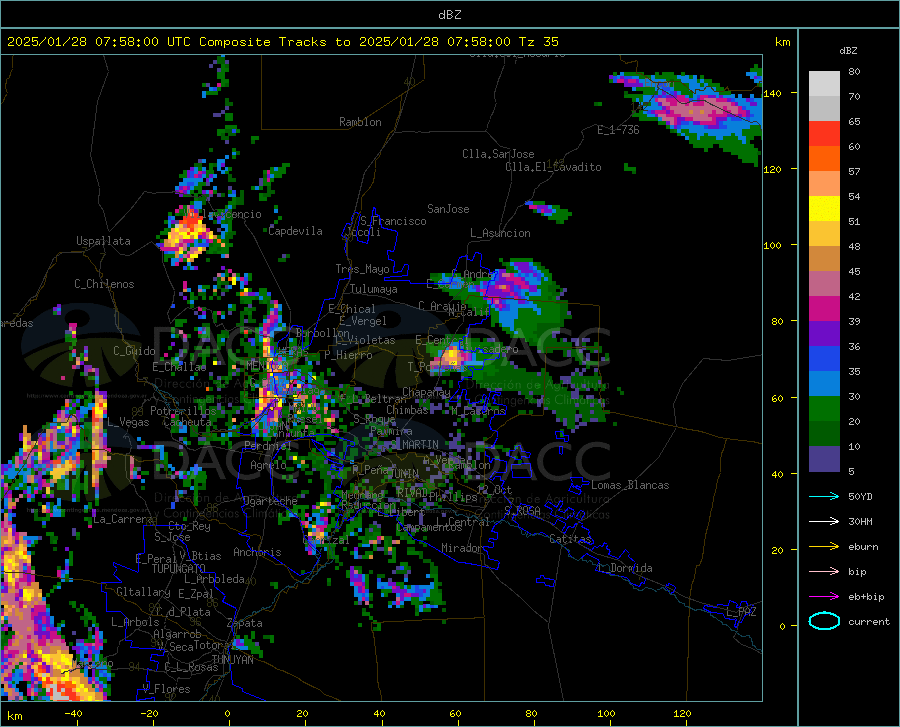Screen dimensions: 900x727
Task: Click the L_Dormida label
Action: point(624,568)
